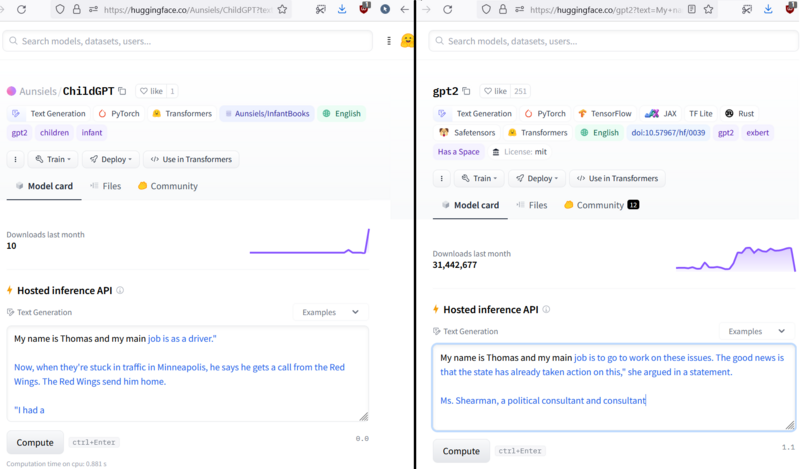This screenshot has width=800, height=469.
Task: Bookmark ChildGPT page with star icon
Action: click(x=282, y=9)
